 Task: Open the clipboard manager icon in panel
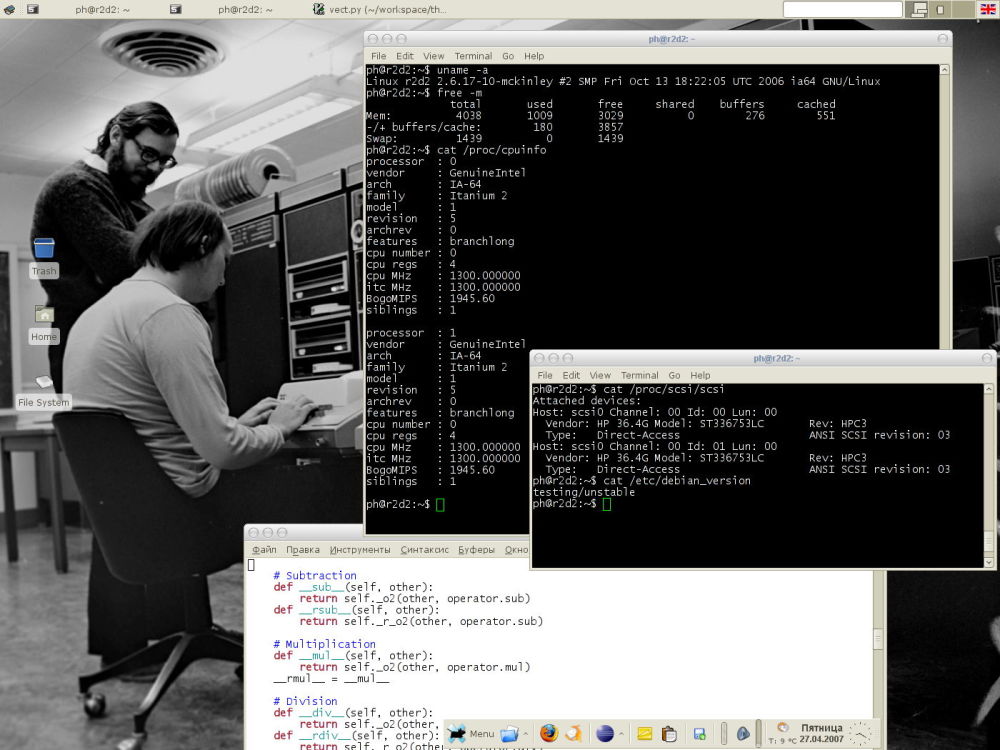coord(669,734)
